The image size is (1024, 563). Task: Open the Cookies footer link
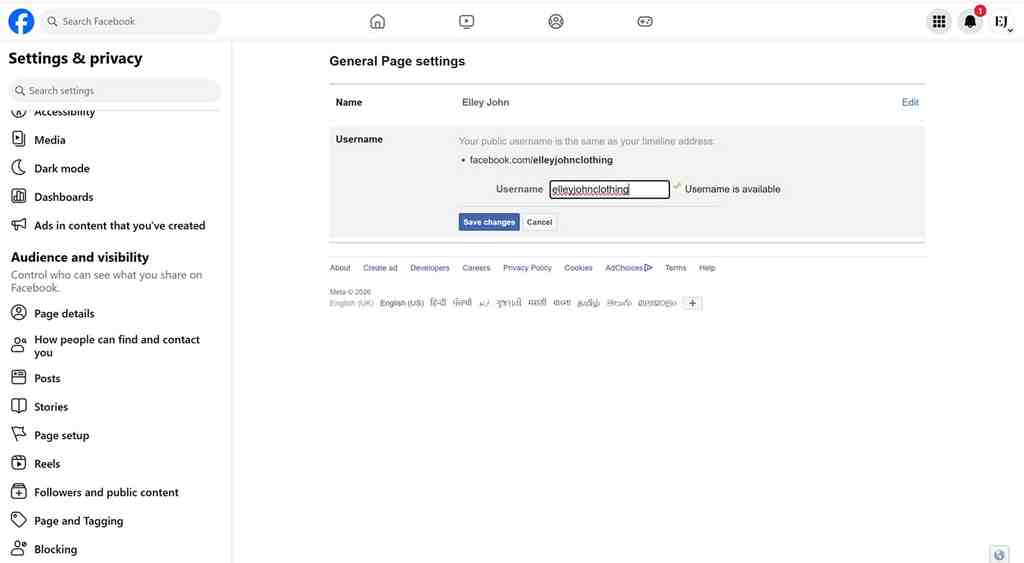(x=578, y=268)
